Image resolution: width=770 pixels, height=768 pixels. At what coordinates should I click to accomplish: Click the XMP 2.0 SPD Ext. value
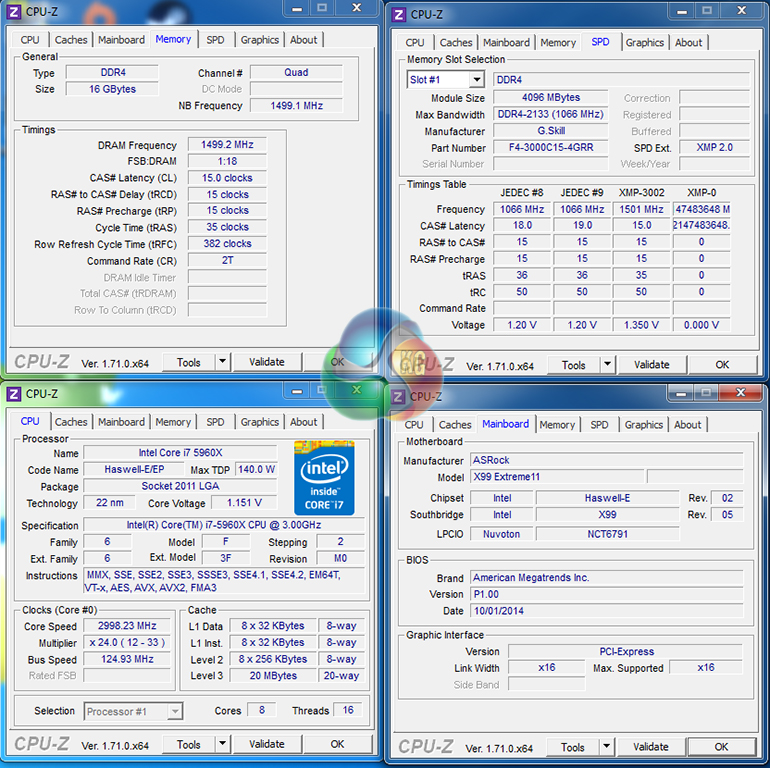715,147
